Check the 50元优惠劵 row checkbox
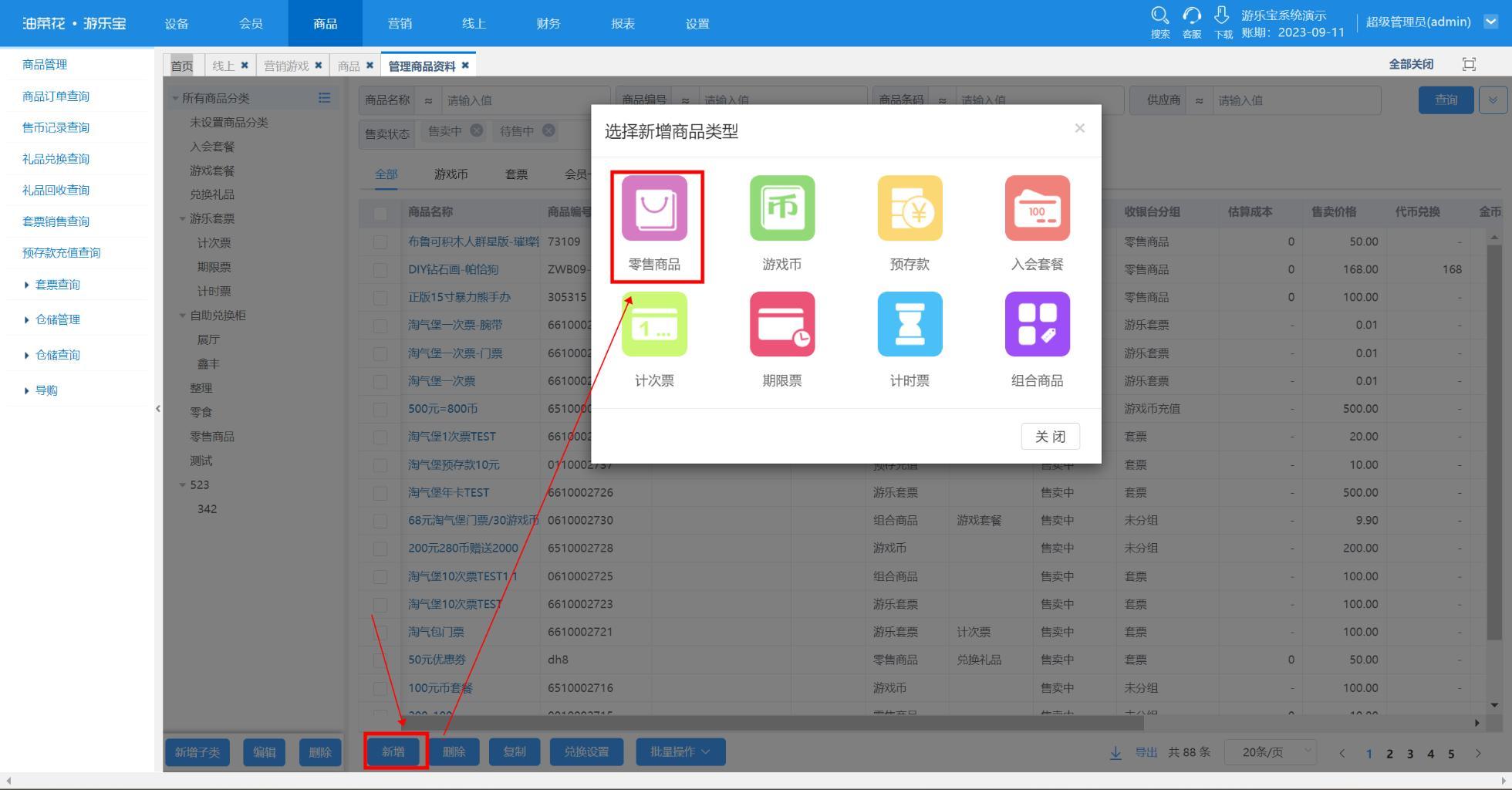This screenshot has width=1512, height=790. pos(380,660)
